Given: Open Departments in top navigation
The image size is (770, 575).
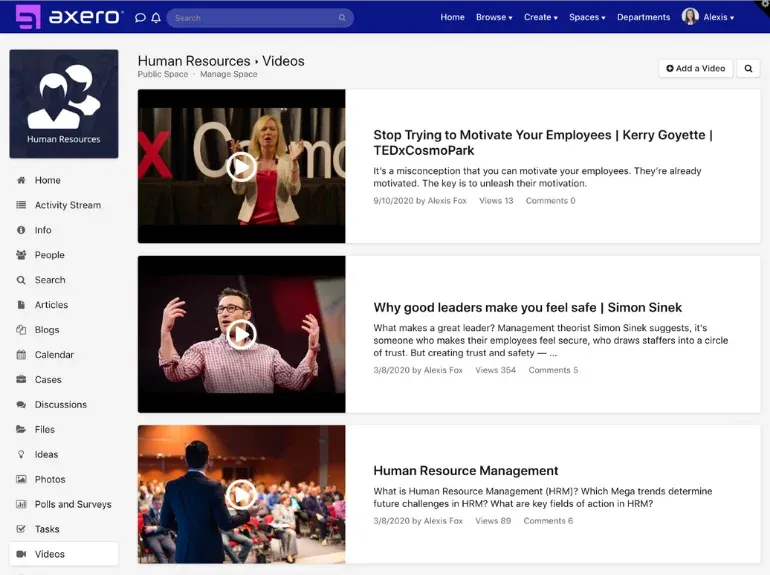Looking at the screenshot, I should (643, 17).
